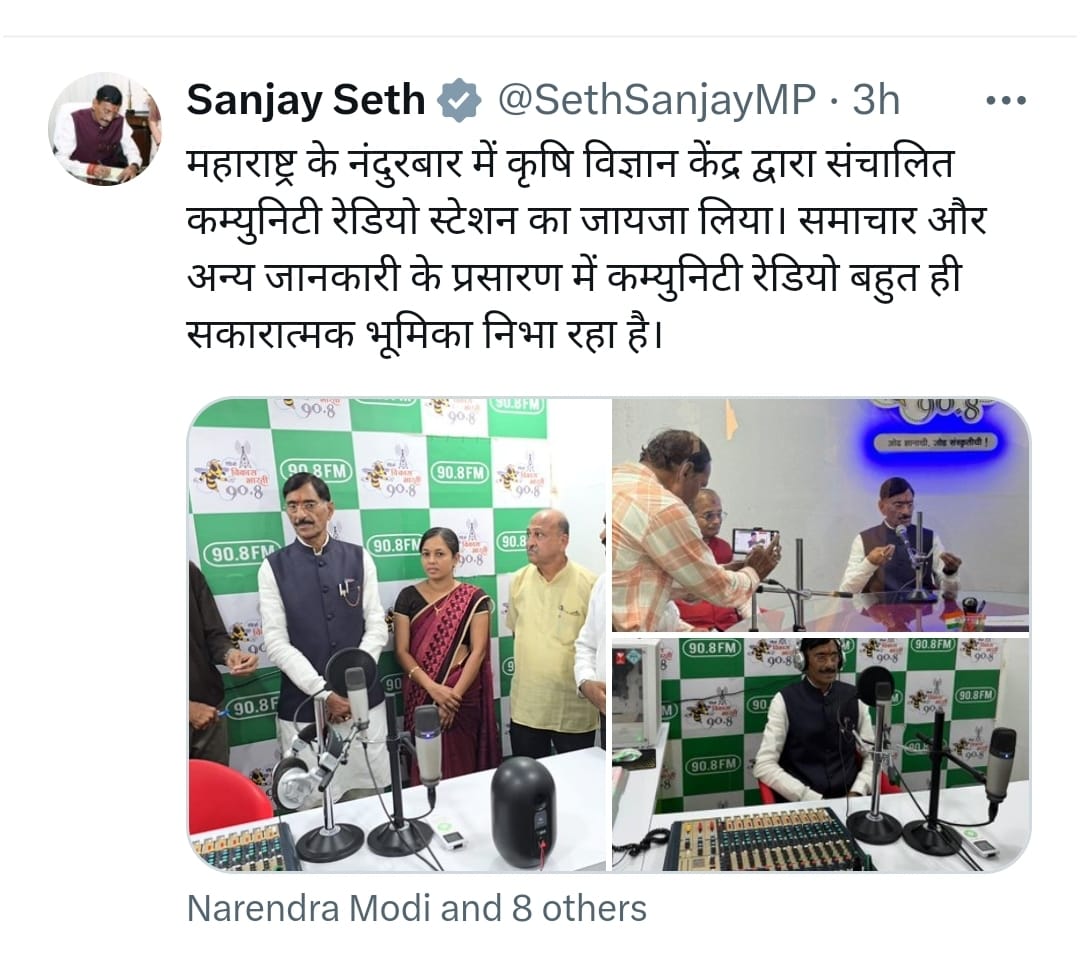Screen dimensions: 1080x962
Task: Select the tweet line starting with महाराष्ट्र
Action: click(x=570, y=165)
